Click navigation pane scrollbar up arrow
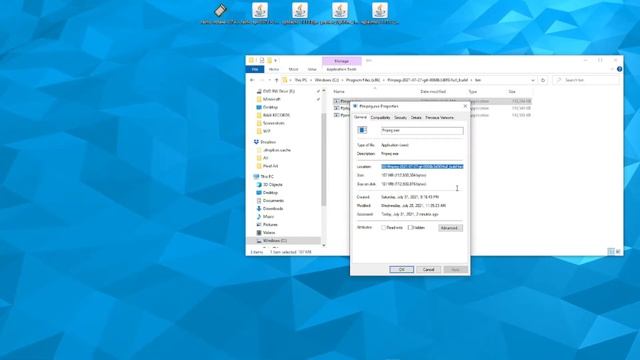The width and height of the screenshot is (640, 360). 324,91
